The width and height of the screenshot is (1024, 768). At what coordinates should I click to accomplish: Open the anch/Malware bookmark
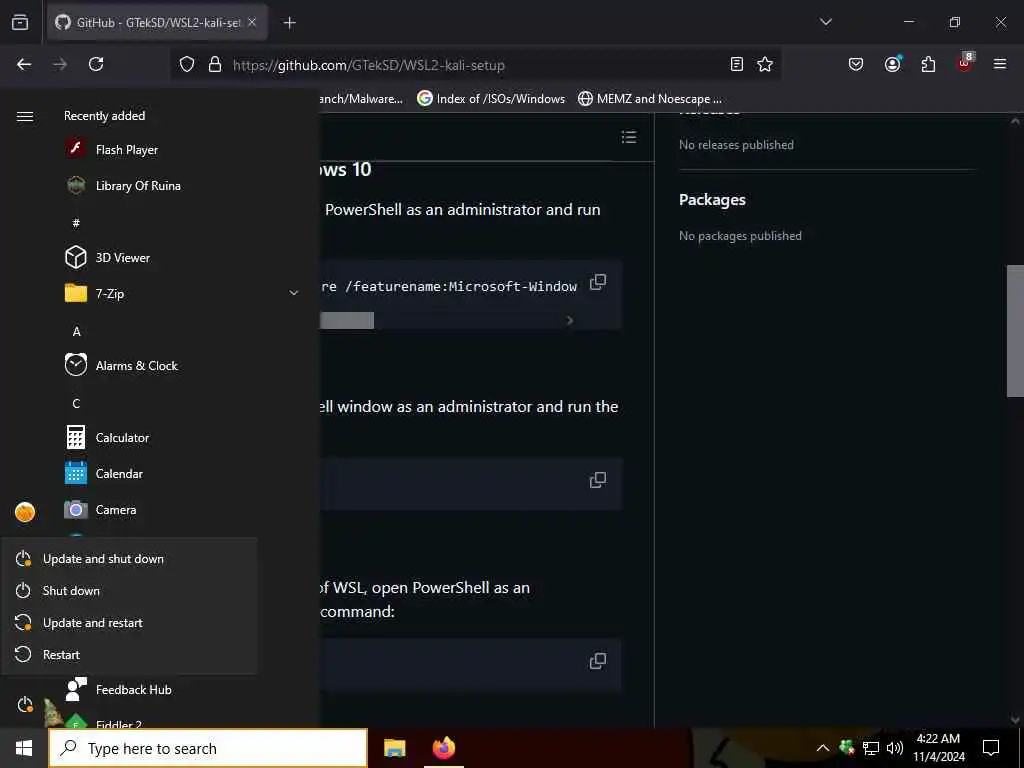click(362, 99)
